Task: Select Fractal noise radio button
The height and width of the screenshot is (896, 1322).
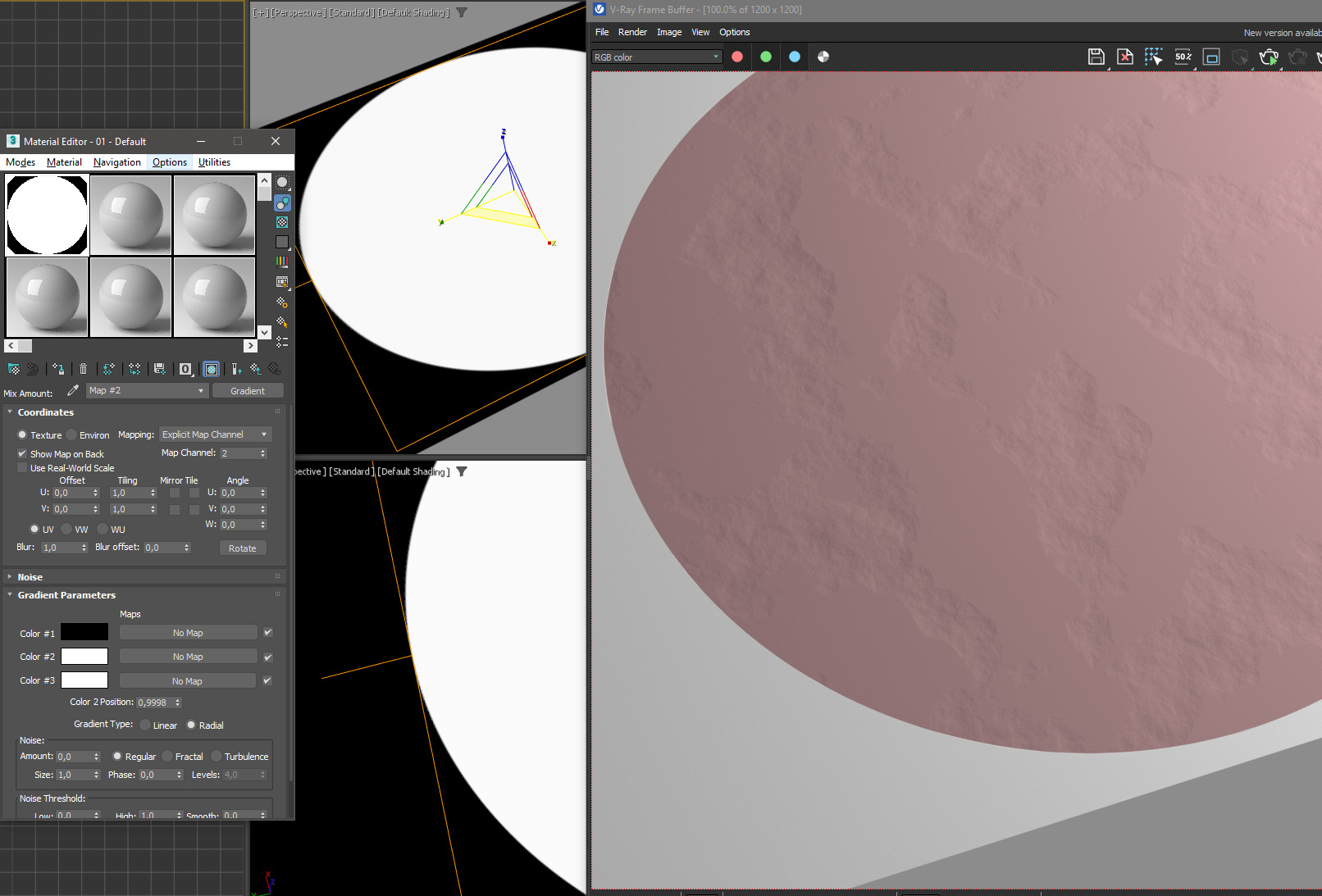Action: 167,756
